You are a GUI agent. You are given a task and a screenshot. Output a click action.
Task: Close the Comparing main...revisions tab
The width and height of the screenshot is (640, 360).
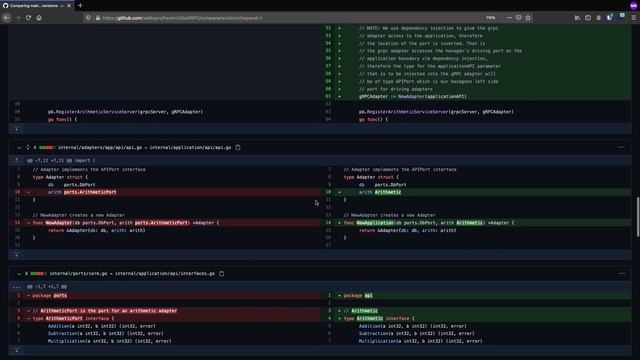[69, 6]
